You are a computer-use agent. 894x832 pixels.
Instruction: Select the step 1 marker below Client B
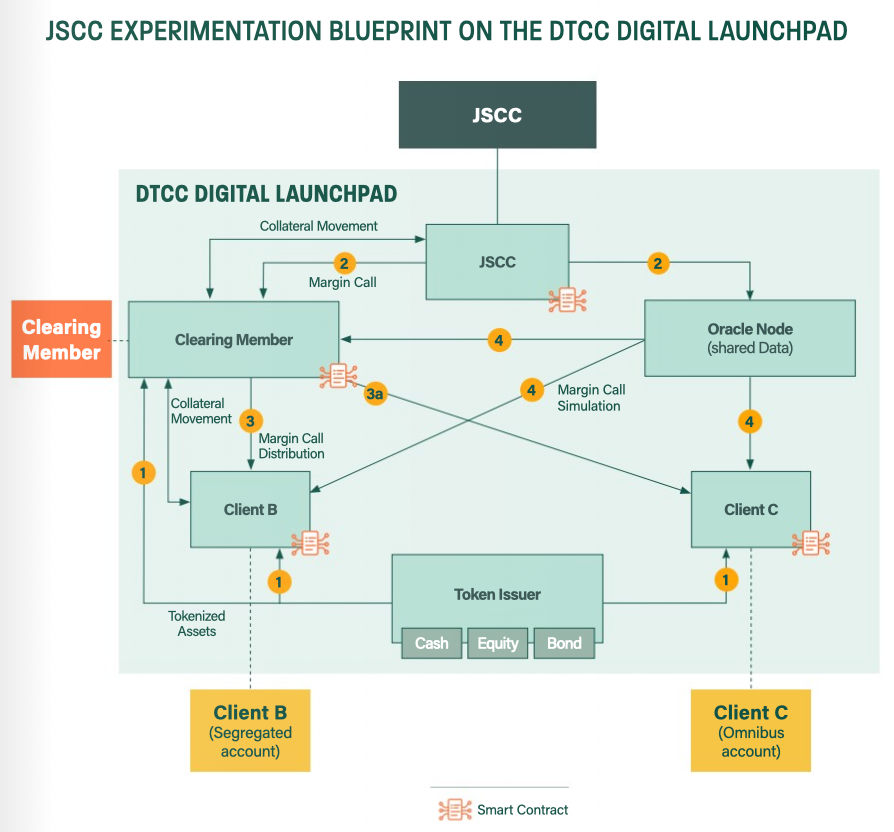pos(279,582)
